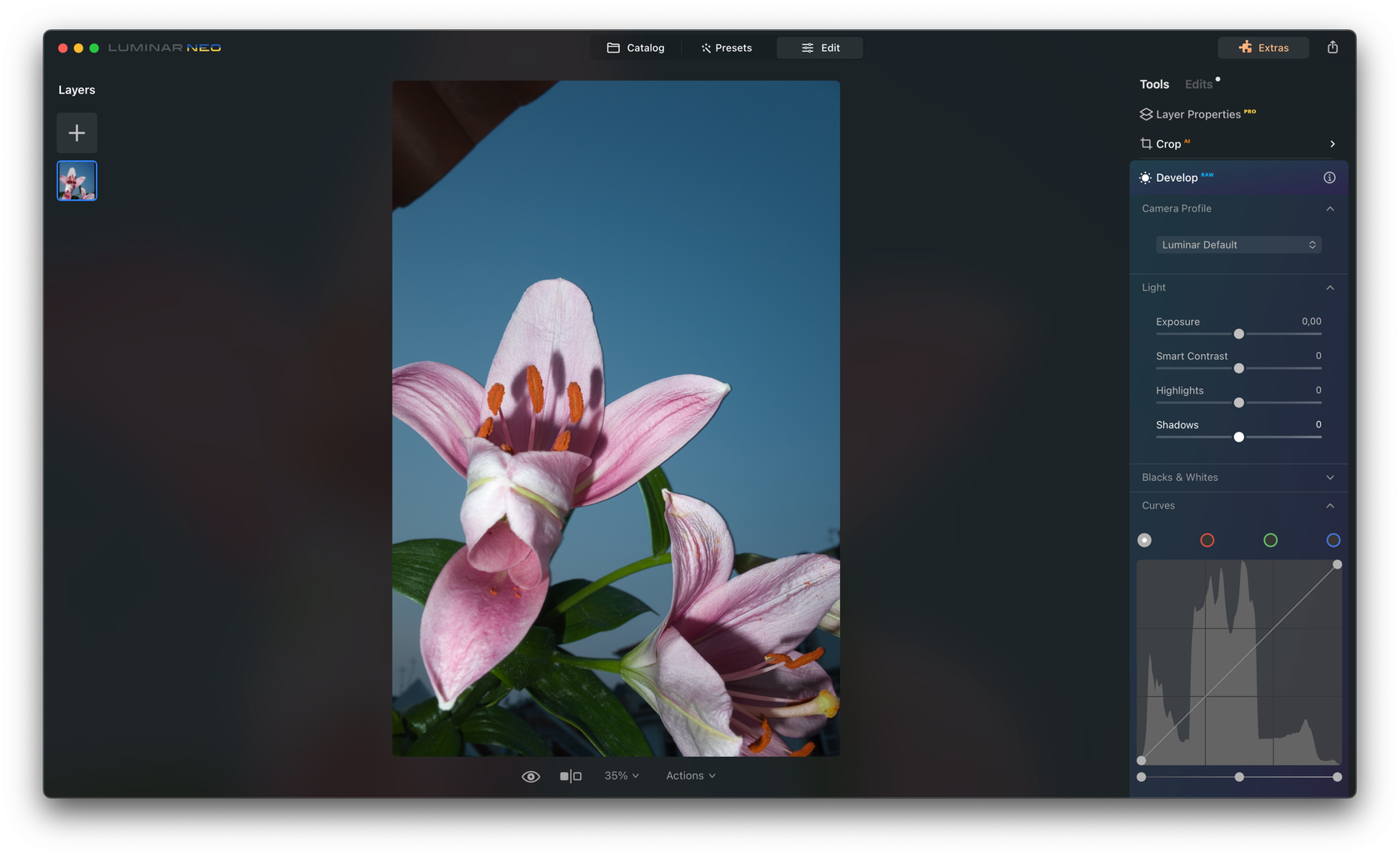Click the Extras button
The width and height of the screenshot is (1400, 856).
(x=1263, y=48)
